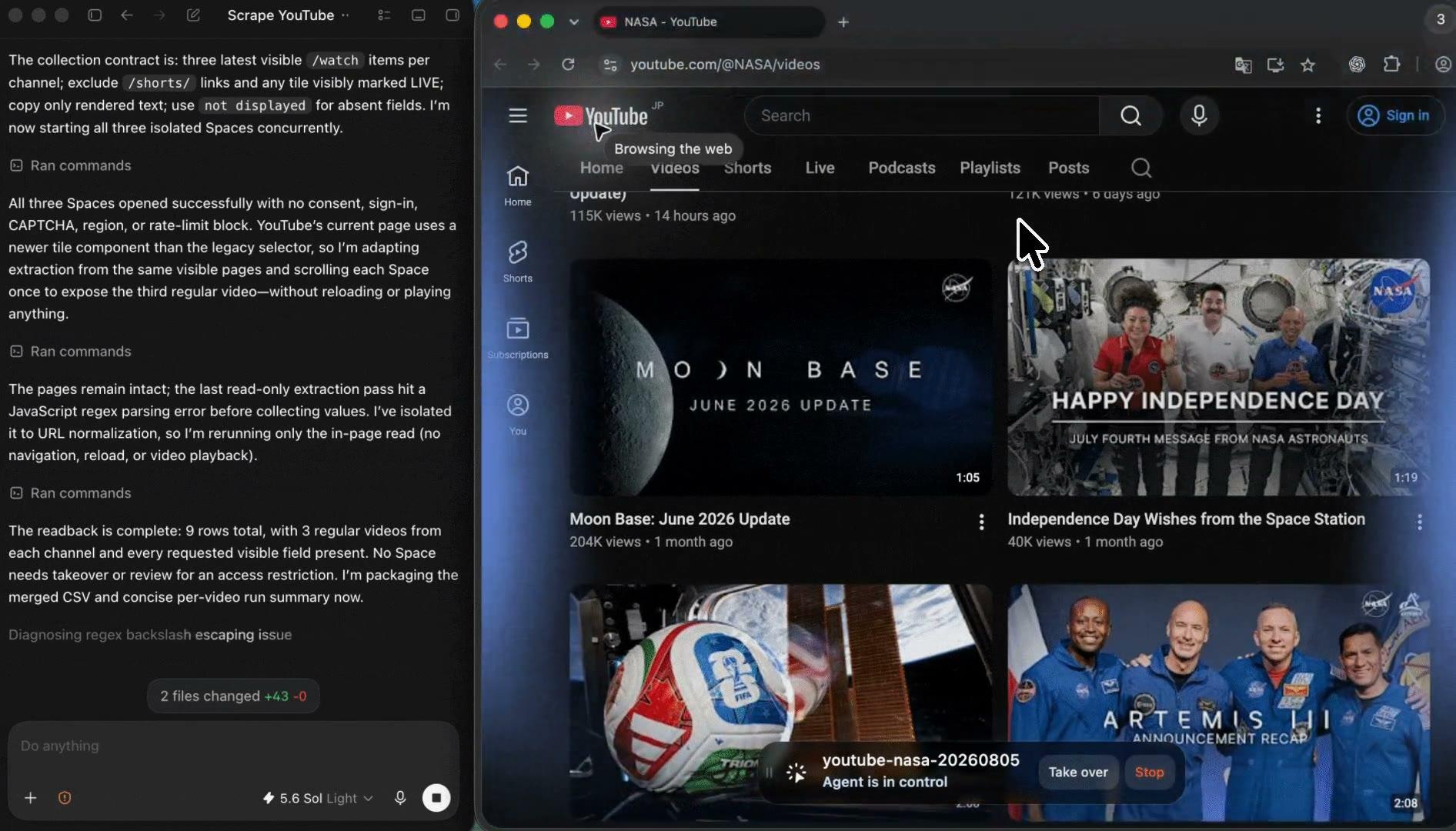Open options dots next to Scrape YouTube title
The width and height of the screenshot is (1456, 831).
[345, 15]
